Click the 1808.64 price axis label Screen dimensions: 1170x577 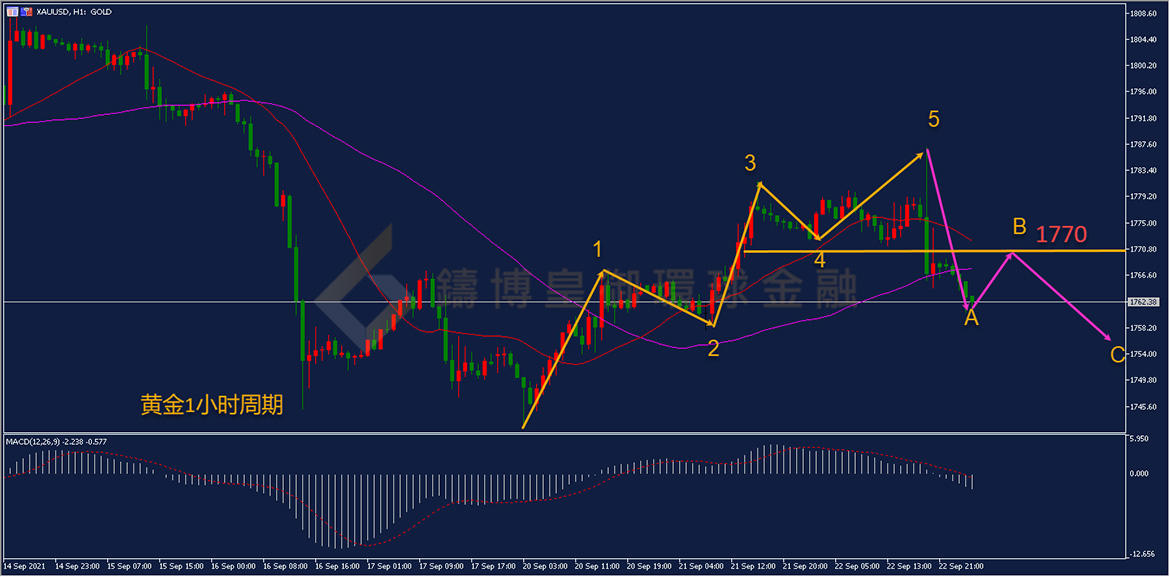tap(1142, 14)
